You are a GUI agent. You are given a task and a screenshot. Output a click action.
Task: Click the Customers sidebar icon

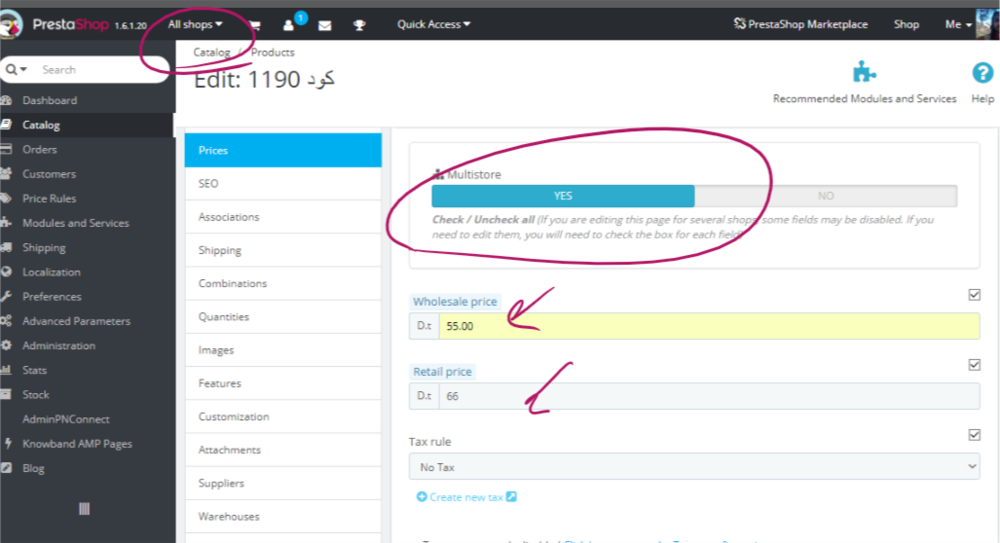tap(6, 174)
